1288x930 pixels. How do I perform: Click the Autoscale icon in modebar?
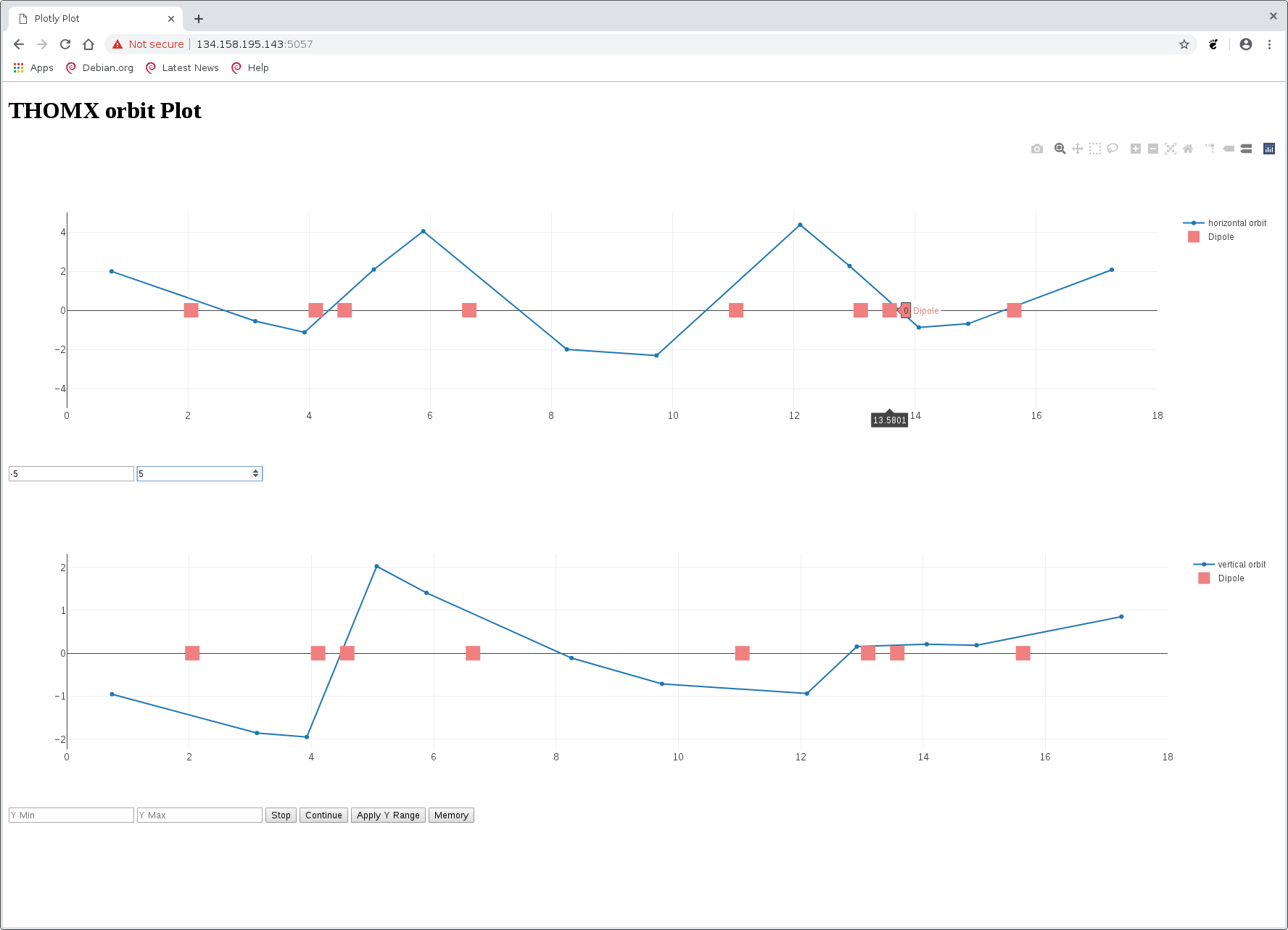pyautogui.click(x=1171, y=149)
